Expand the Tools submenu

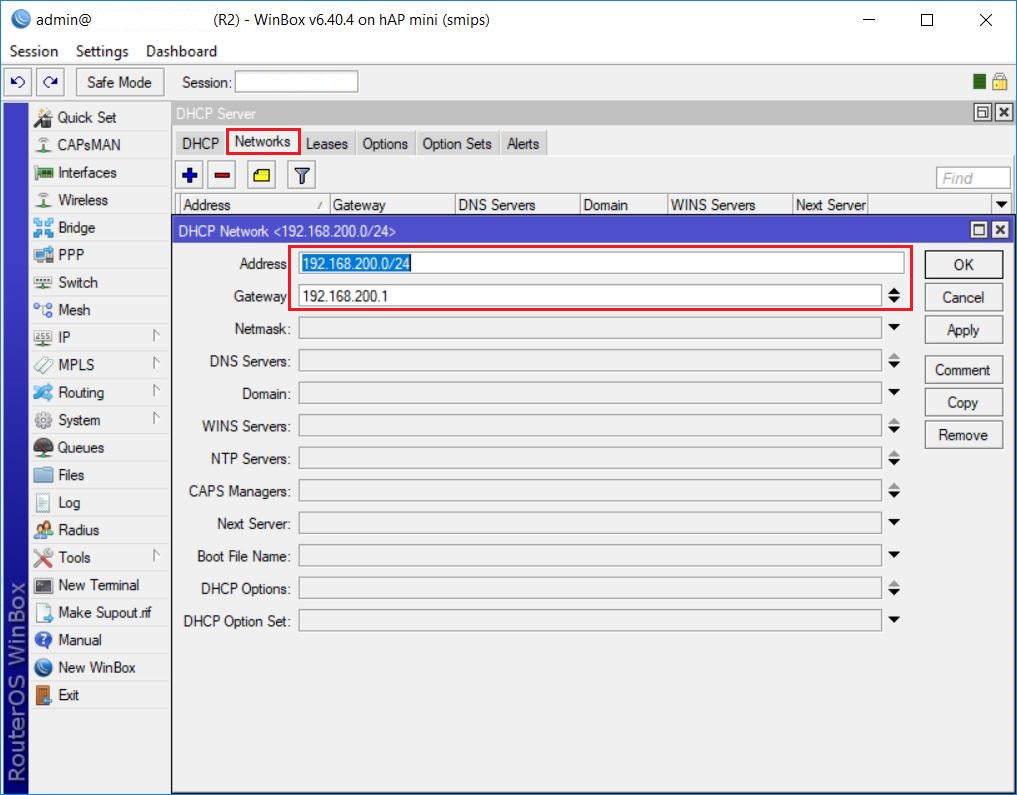pos(156,556)
